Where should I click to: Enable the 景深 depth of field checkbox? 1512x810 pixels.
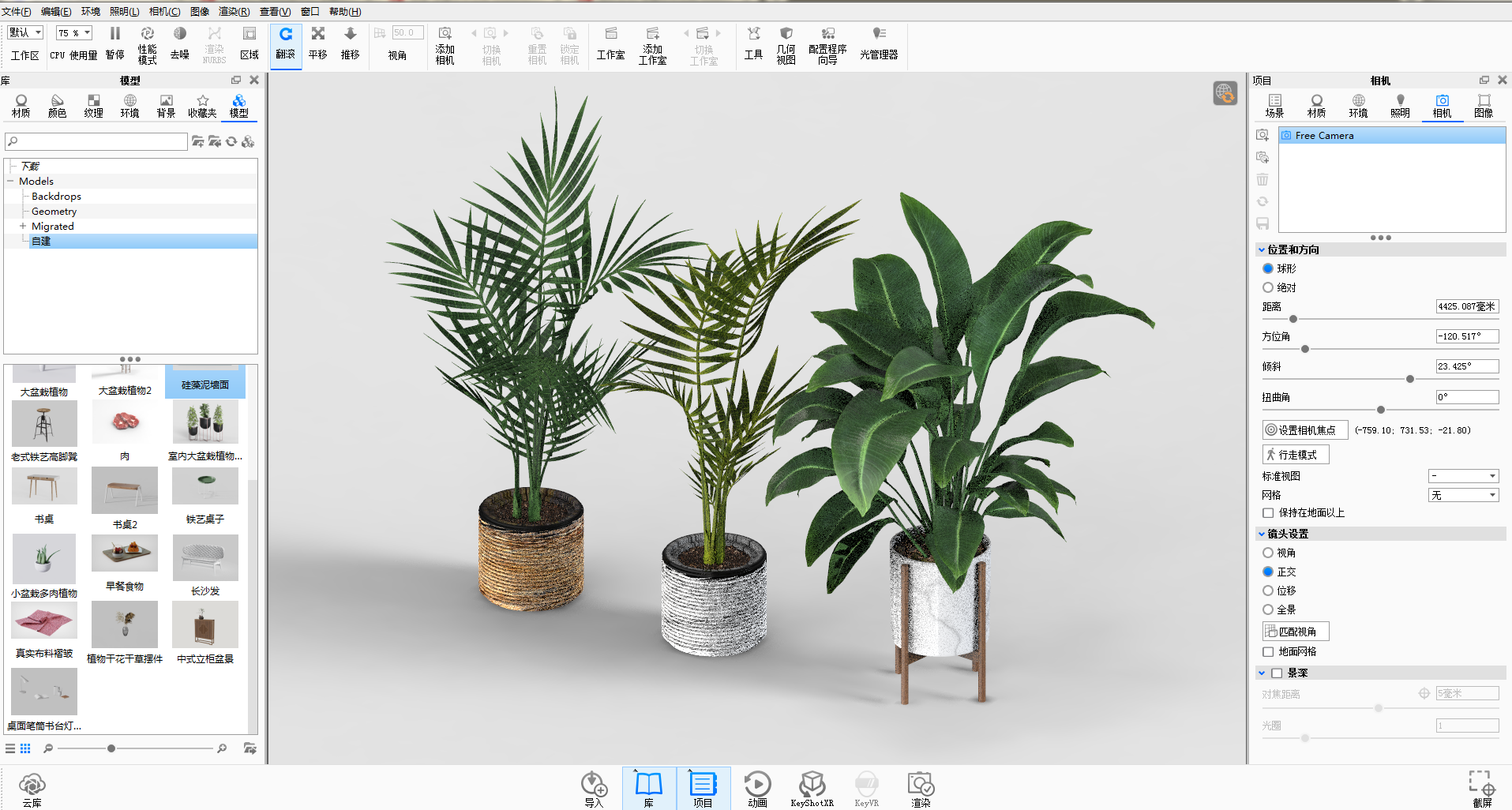point(1277,673)
